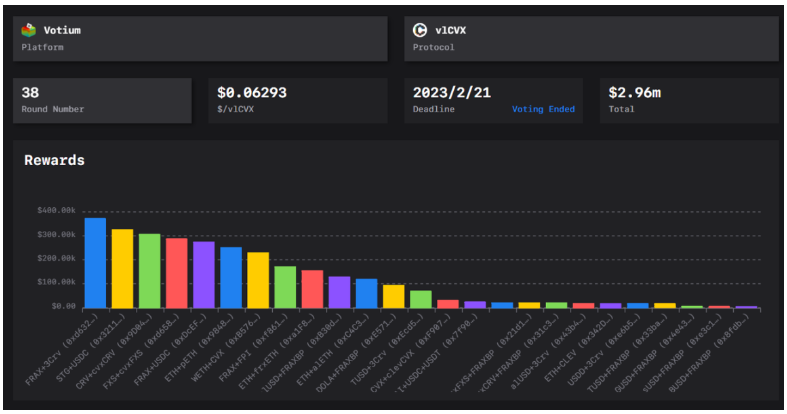Click the alUSD+3Crv (0x43b4…) axis label
This screenshot has width=787, height=414.
547,351
